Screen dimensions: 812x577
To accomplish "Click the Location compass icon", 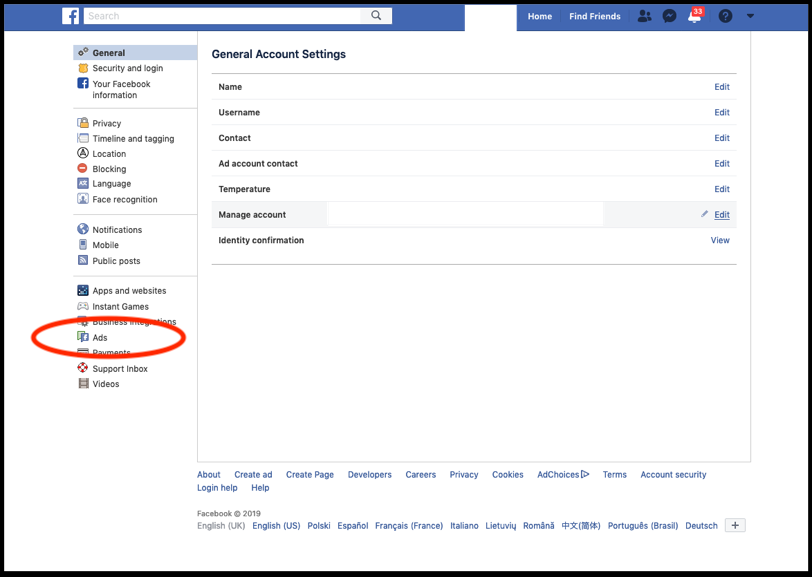I will tap(83, 153).
